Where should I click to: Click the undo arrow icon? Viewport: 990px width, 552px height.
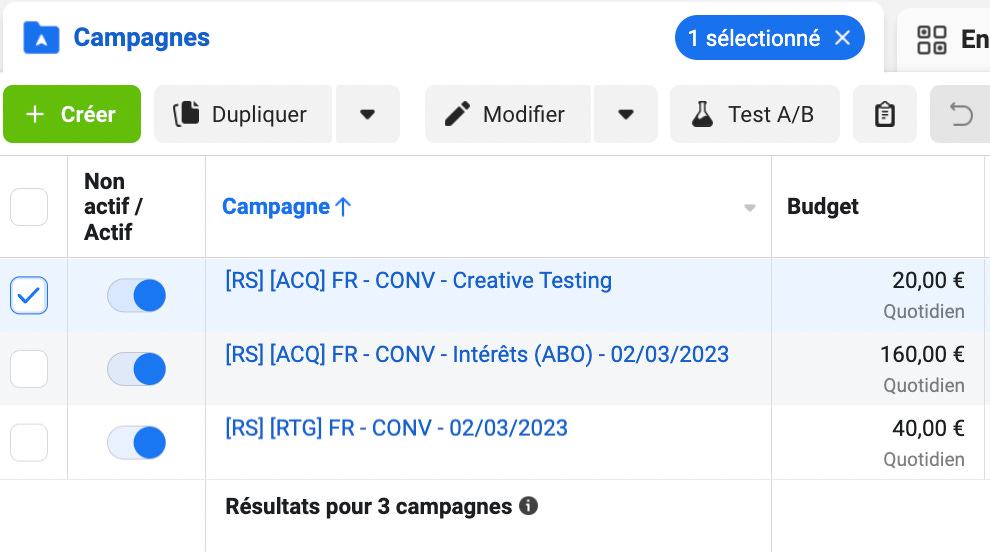pos(961,114)
